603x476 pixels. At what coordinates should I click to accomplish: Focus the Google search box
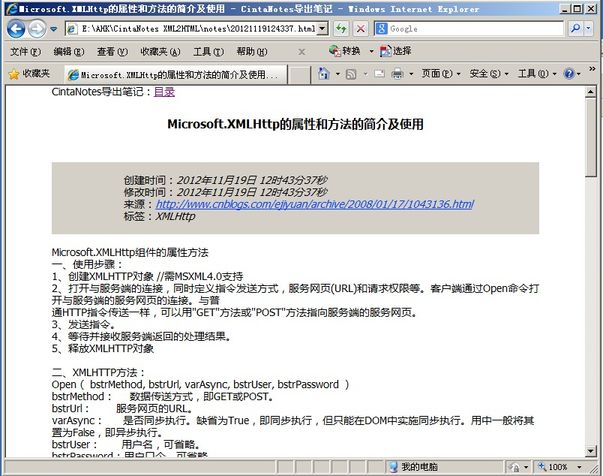click(x=475, y=29)
